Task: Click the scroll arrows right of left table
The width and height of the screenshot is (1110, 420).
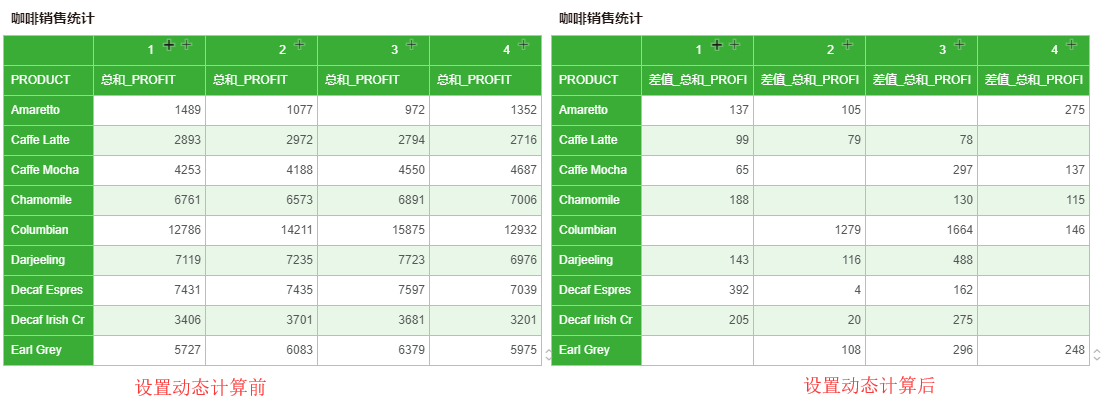Action: [x=546, y=354]
